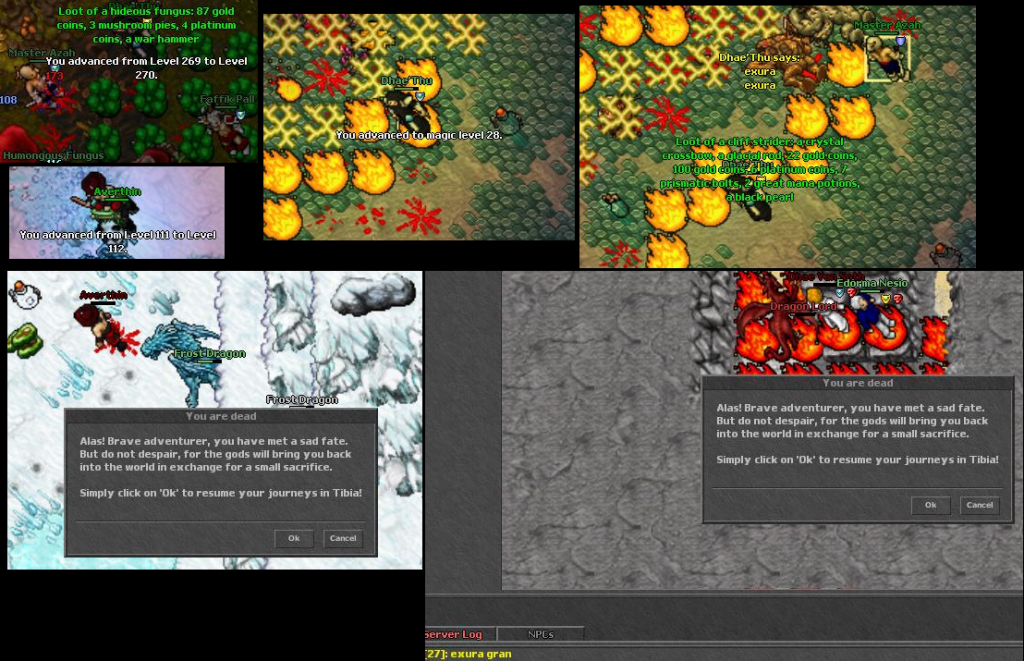
Task: Switch to the NPCs chat tab
Action: click(541, 634)
